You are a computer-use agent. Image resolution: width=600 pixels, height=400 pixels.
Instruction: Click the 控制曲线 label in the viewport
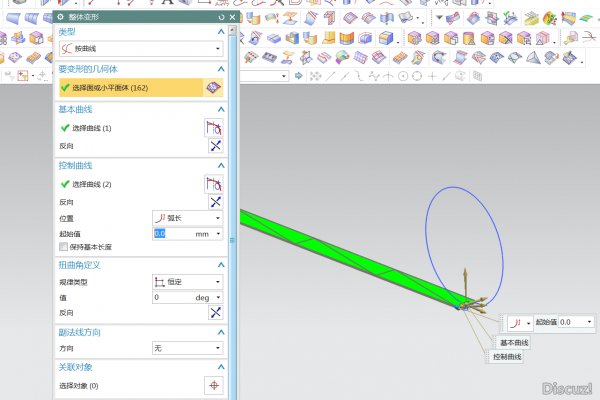[x=506, y=357]
